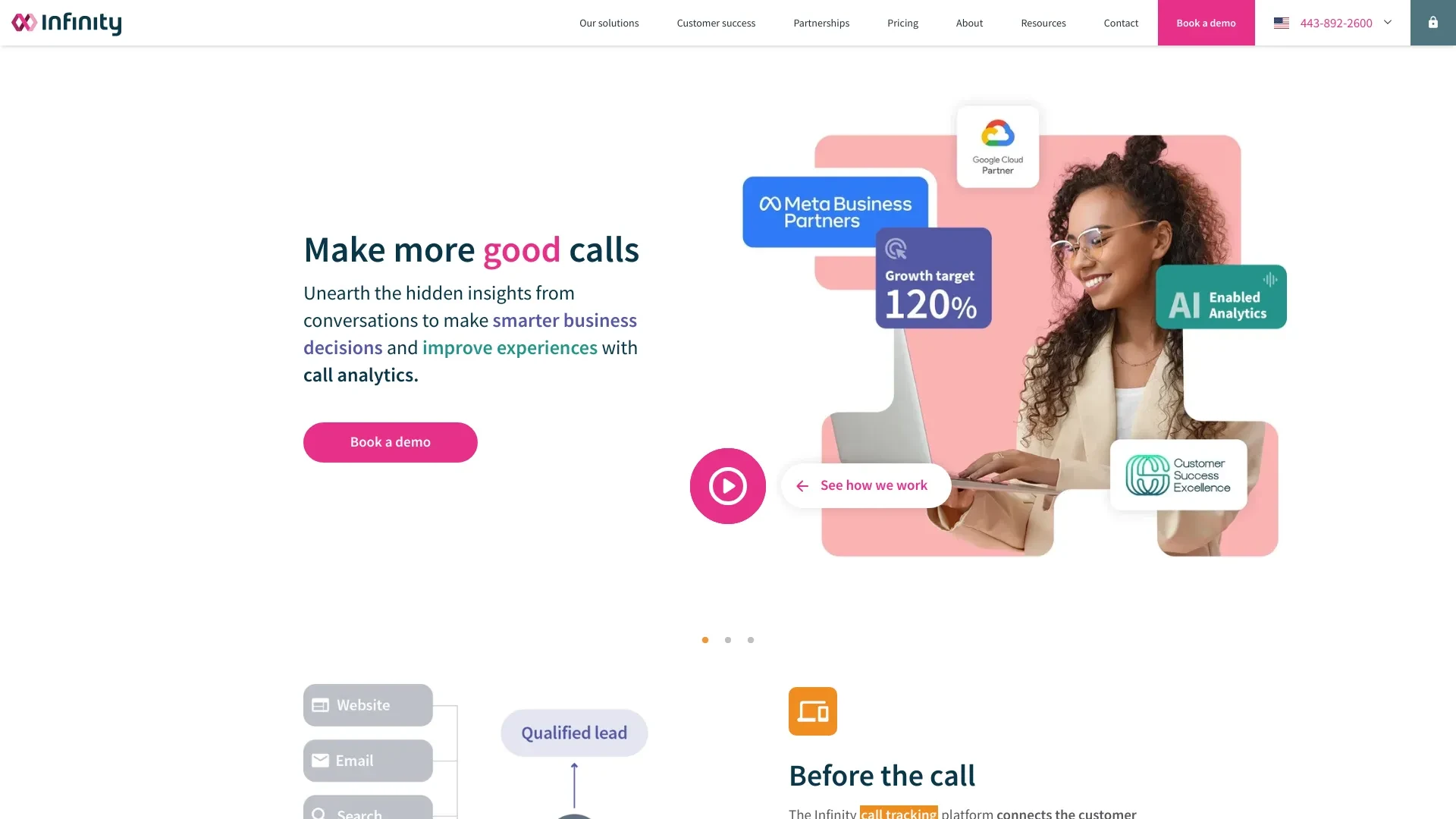This screenshot has height=819, width=1456.
Task: Select third carousel dot indicator
Action: (x=750, y=640)
